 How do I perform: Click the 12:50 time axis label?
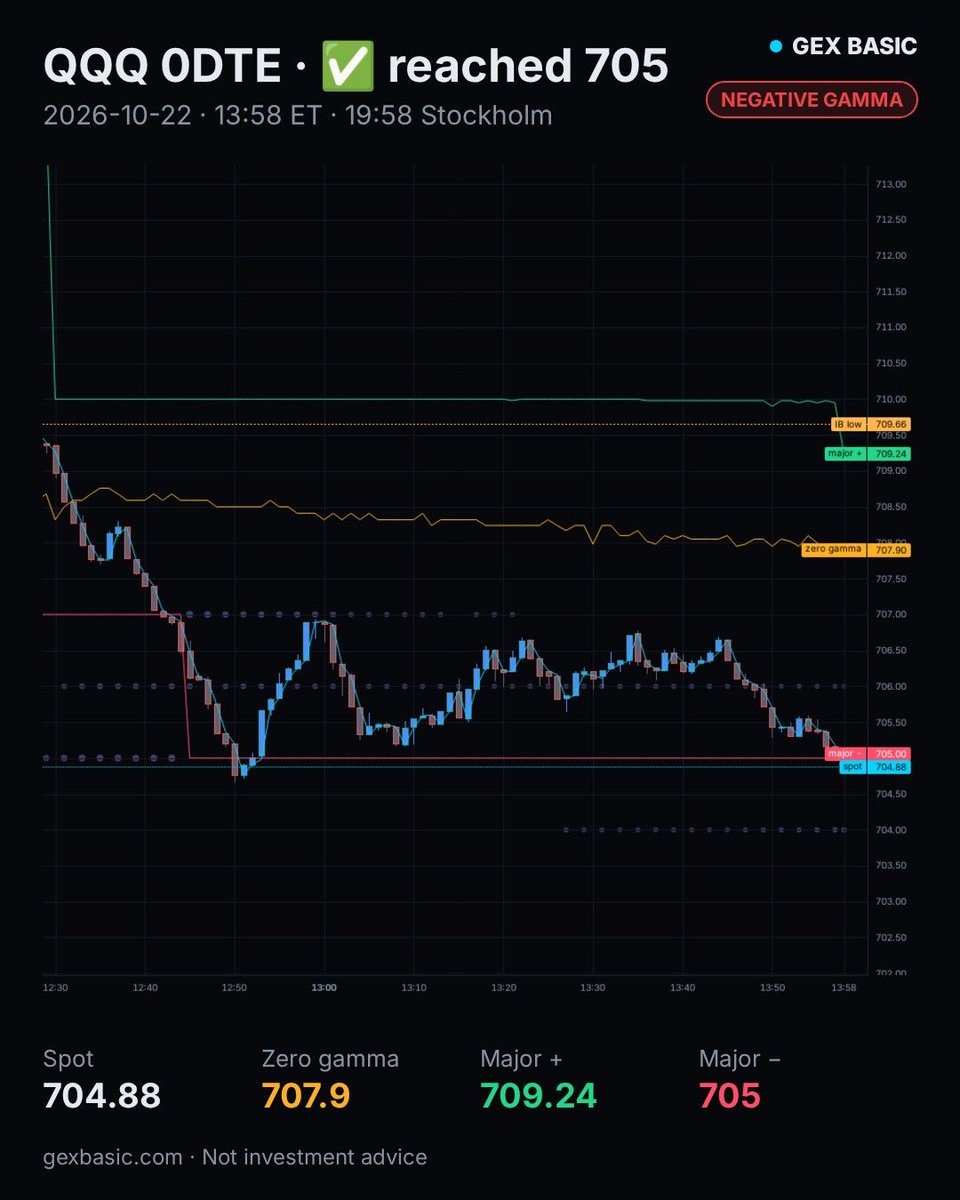click(234, 987)
